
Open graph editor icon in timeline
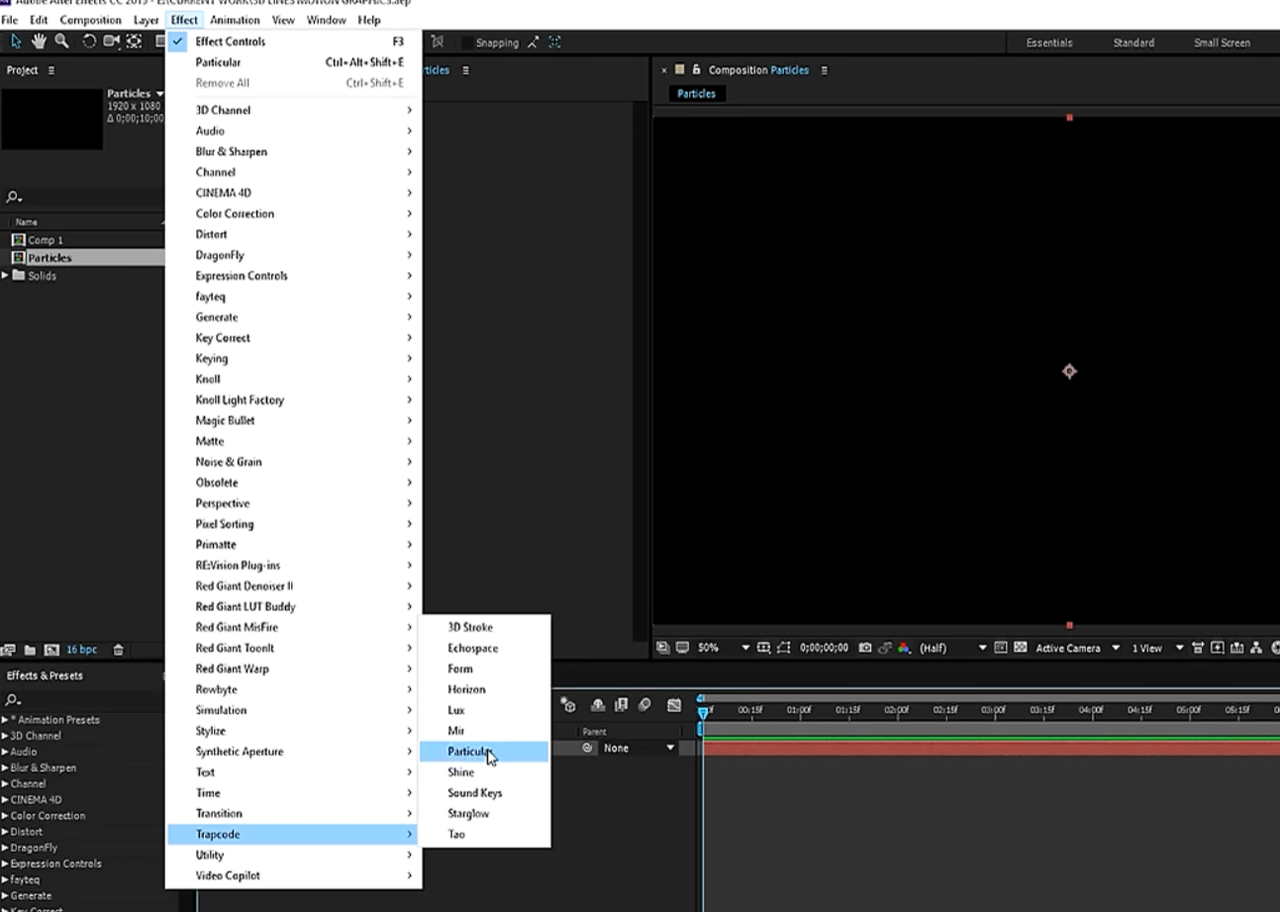click(674, 705)
